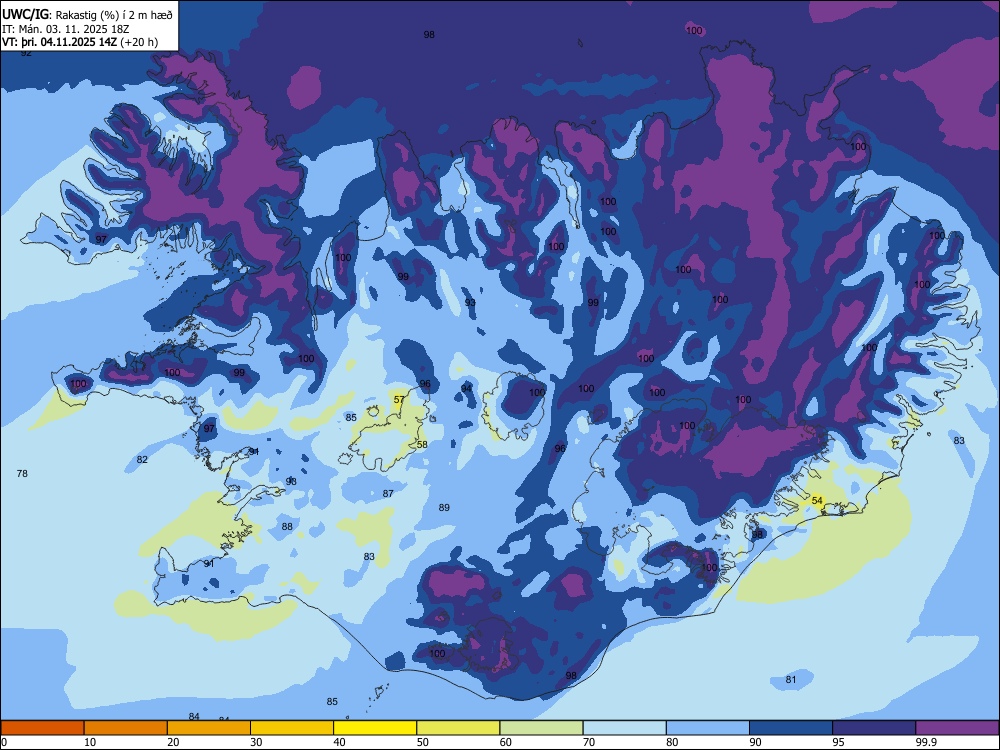Screen dimensions: 1000x750
Task: Click the 'IT: Mán. 03. 11. 2025 18Z' line
Action: coord(66,29)
